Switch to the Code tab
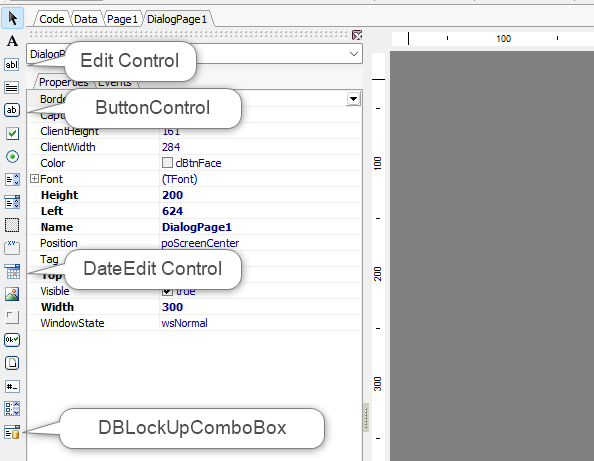 pyautogui.click(x=52, y=19)
